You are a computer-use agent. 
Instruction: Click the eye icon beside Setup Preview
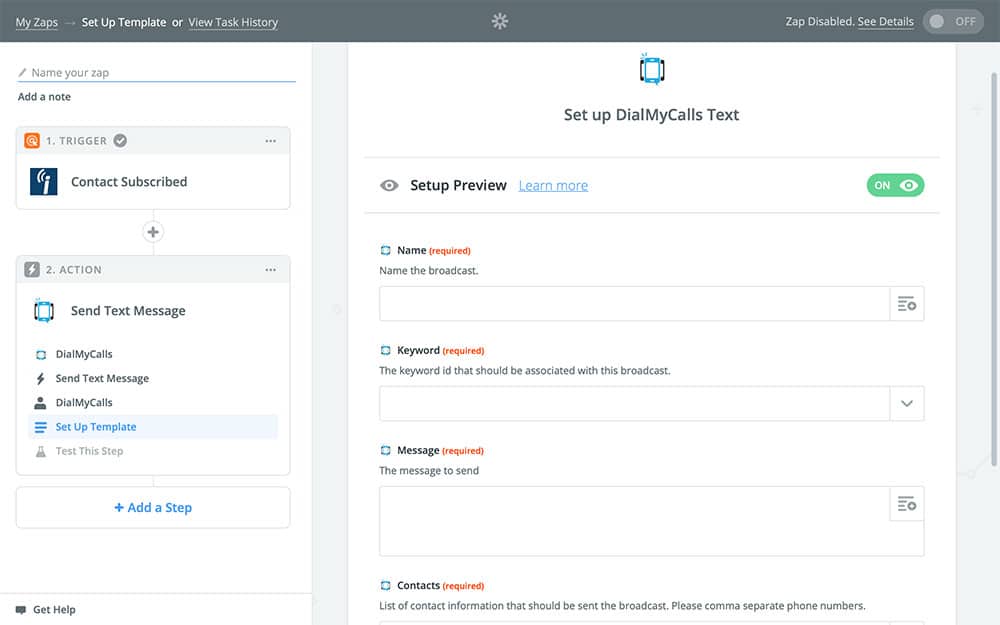(x=390, y=186)
